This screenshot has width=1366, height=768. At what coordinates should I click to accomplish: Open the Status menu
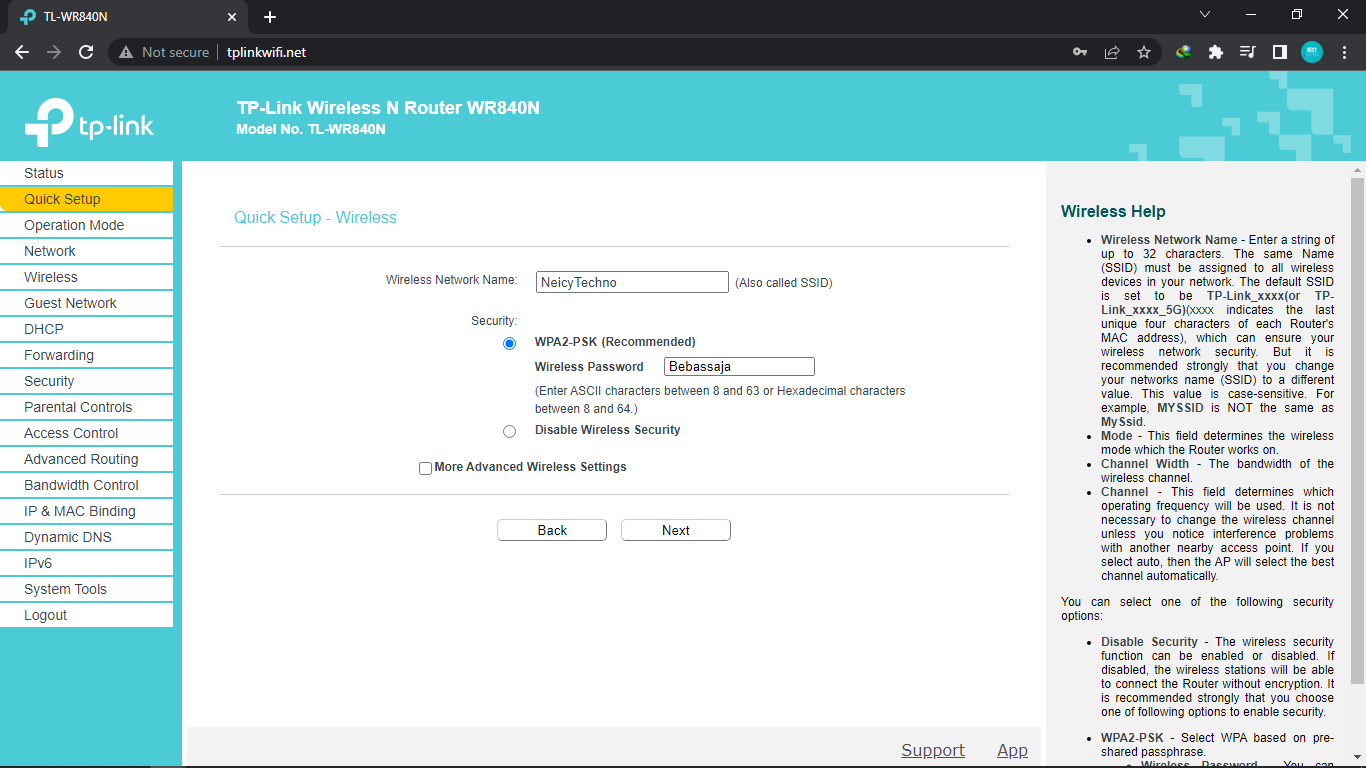86,173
